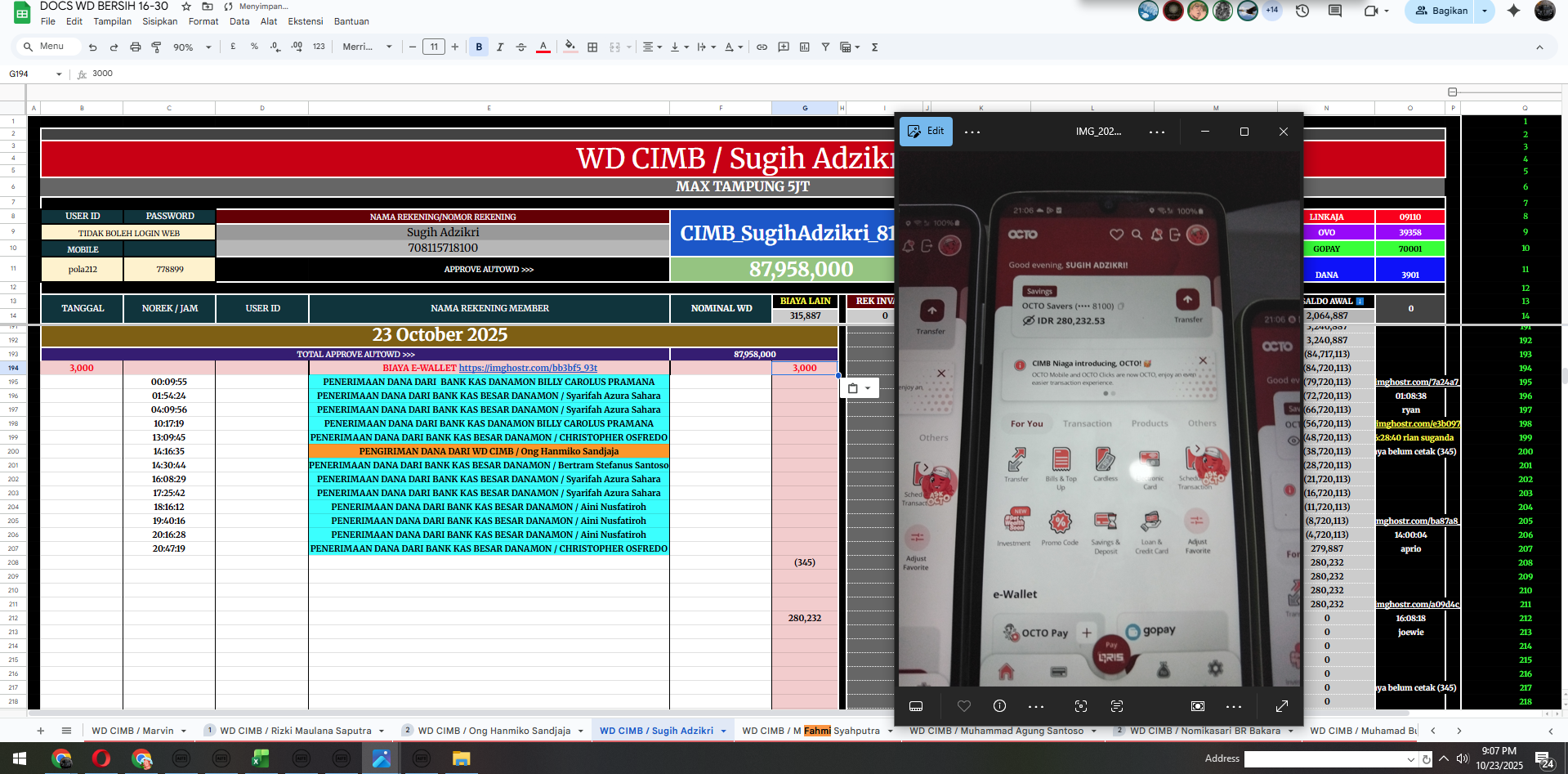Switch to WD CIMB / Marvin sheet tab
The width and height of the screenshot is (1568, 774).
pyautogui.click(x=132, y=731)
